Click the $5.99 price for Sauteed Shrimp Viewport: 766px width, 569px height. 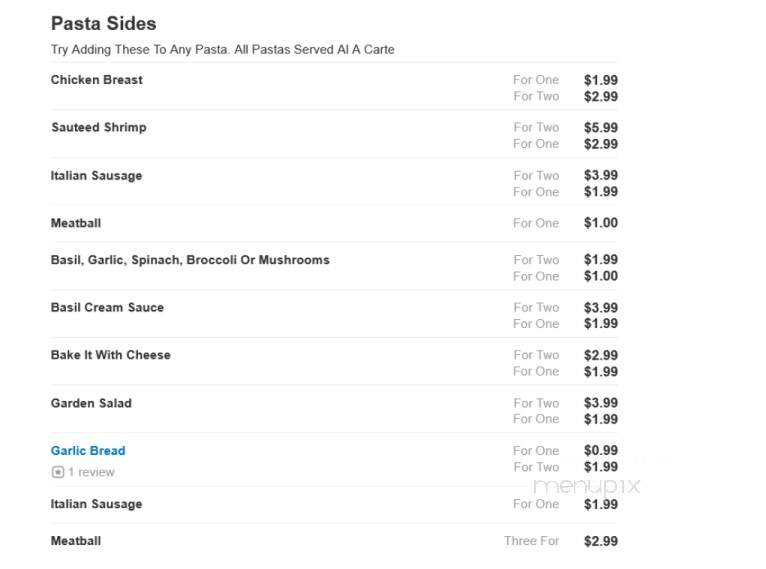(x=601, y=127)
